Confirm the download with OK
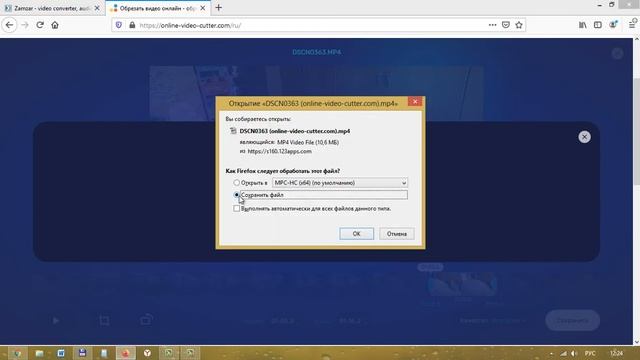Screen dimensions: 640x360 (356, 233)
